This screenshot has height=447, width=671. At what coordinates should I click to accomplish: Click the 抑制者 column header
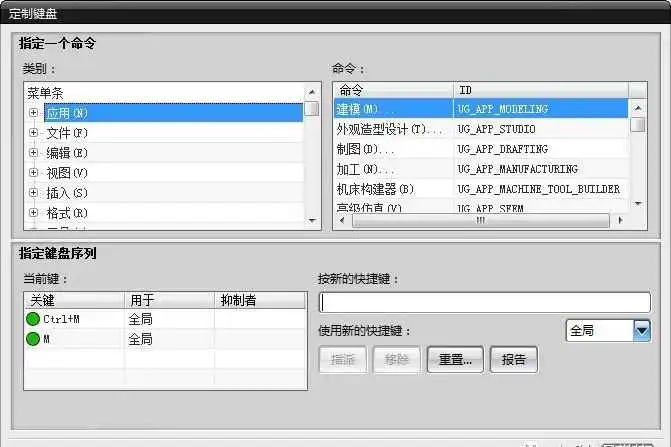coord(261,300)
